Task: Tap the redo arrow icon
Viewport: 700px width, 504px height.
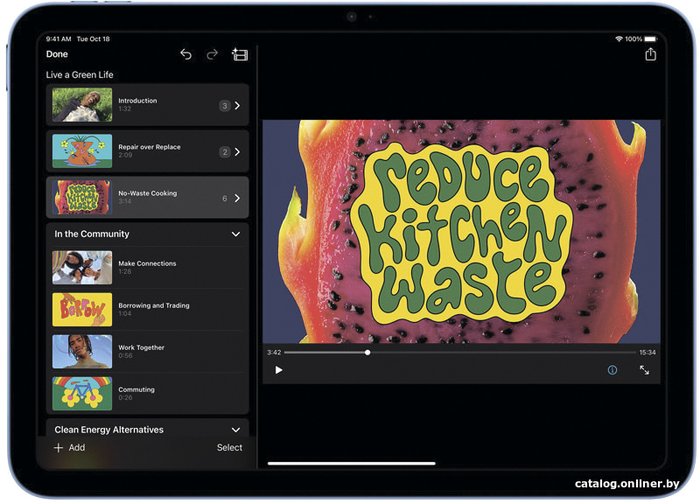Action: click(212, 54)
